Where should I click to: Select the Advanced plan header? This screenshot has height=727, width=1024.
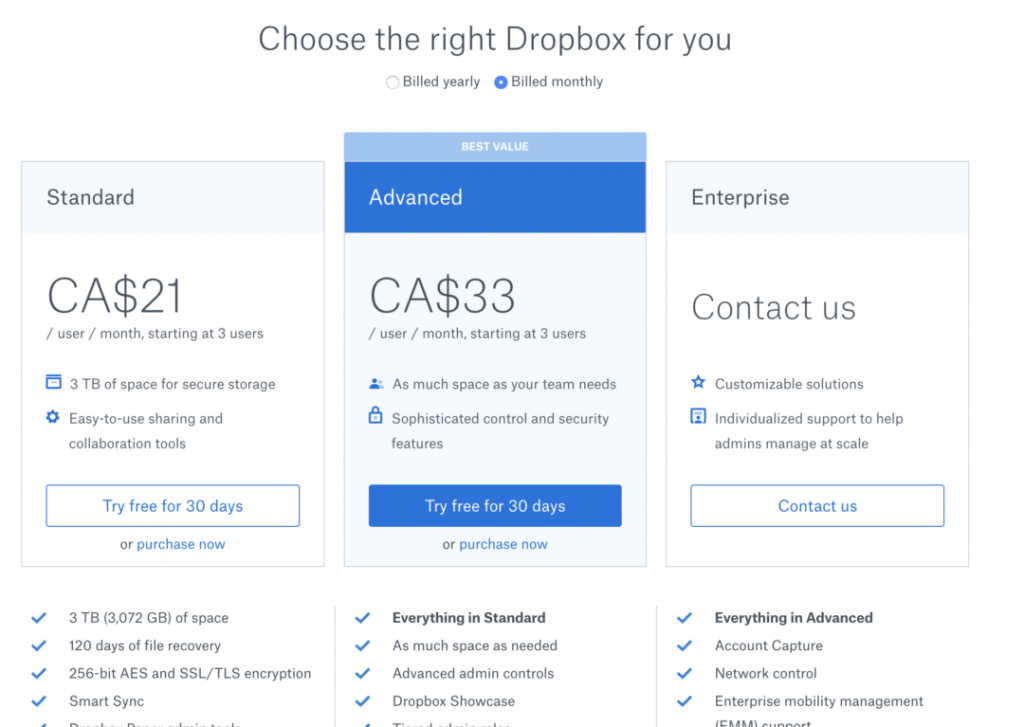tap(495, 197)
